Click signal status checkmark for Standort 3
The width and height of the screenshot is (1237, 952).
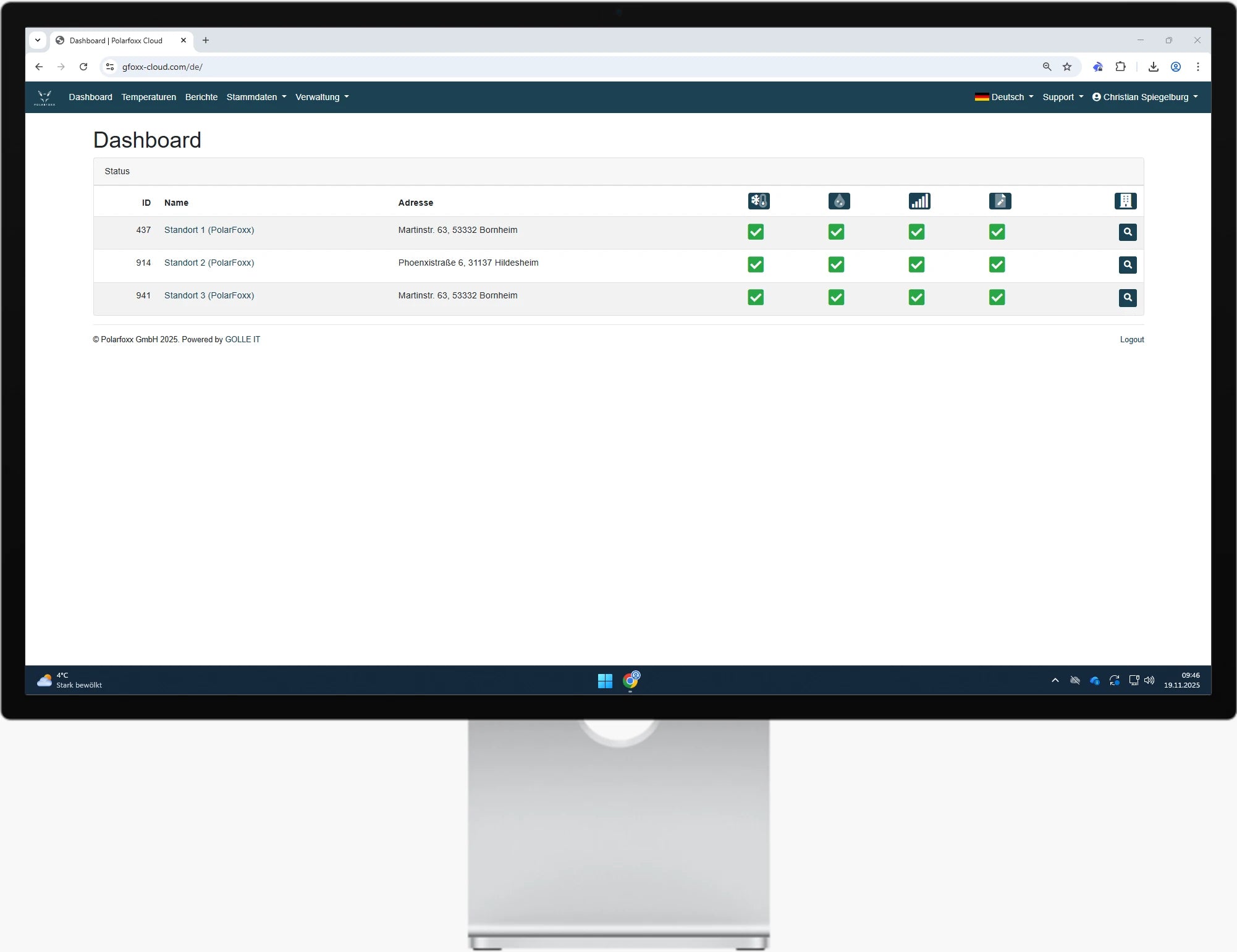916,297
